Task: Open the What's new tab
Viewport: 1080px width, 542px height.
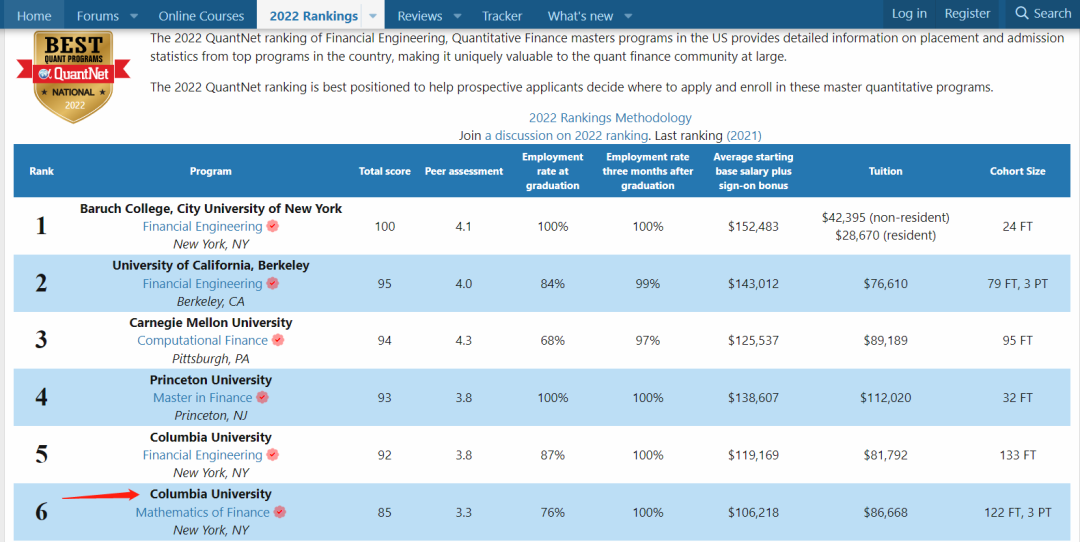Action: [x=579, y=15]
